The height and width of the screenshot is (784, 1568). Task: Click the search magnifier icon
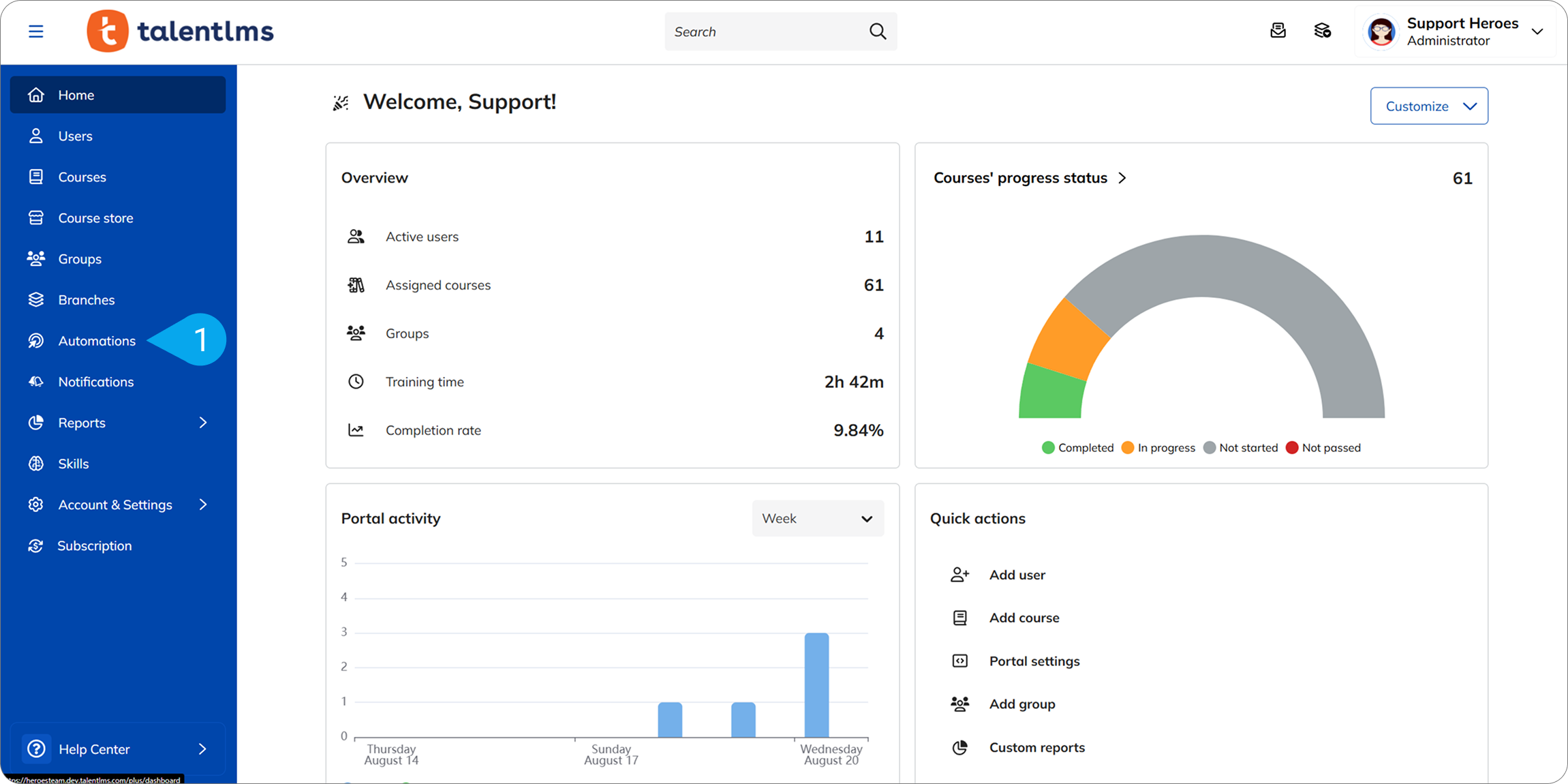coord(878,31)
